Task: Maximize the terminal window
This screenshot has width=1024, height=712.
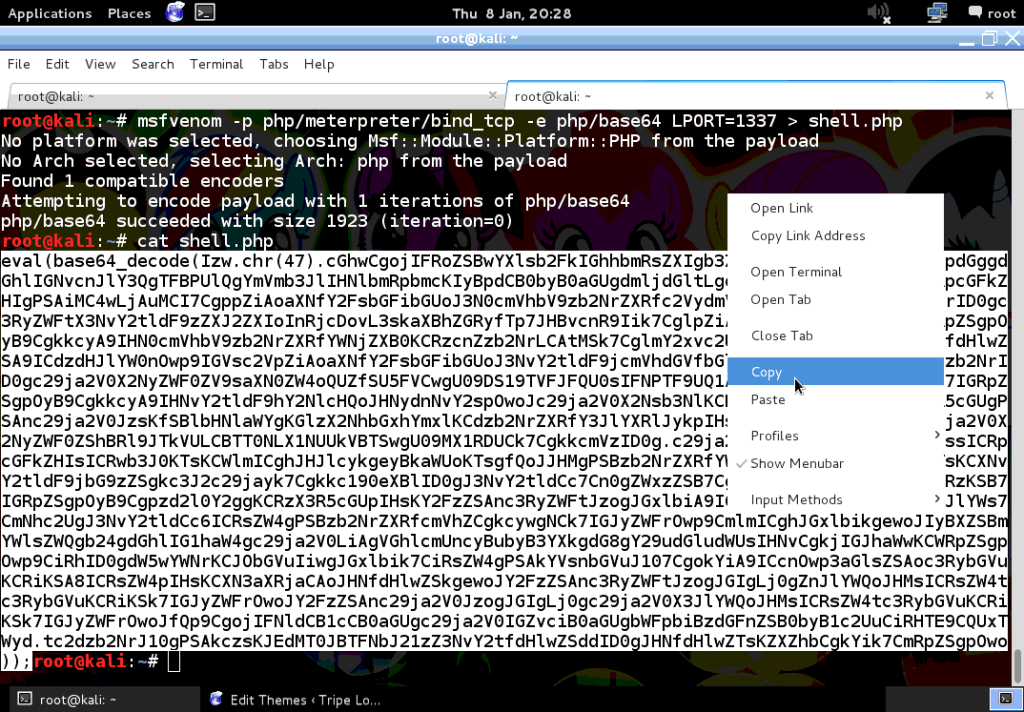Action: tap(989, 39)
